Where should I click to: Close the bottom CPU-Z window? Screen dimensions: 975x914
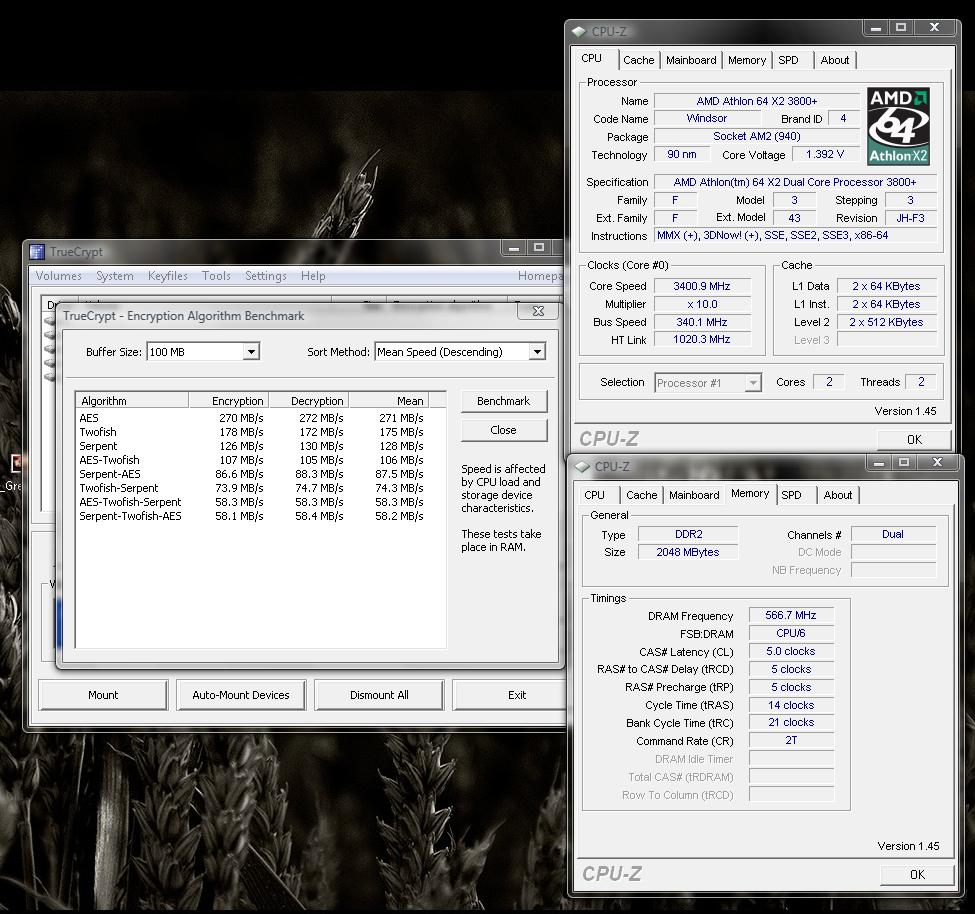point(937,462)
